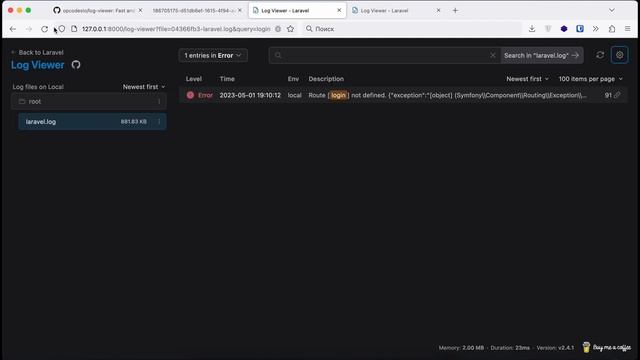Image resolution: width=640 pixels, height=360 pixels.
Task: Select the laravel.log file
Action: coord(92,122)
